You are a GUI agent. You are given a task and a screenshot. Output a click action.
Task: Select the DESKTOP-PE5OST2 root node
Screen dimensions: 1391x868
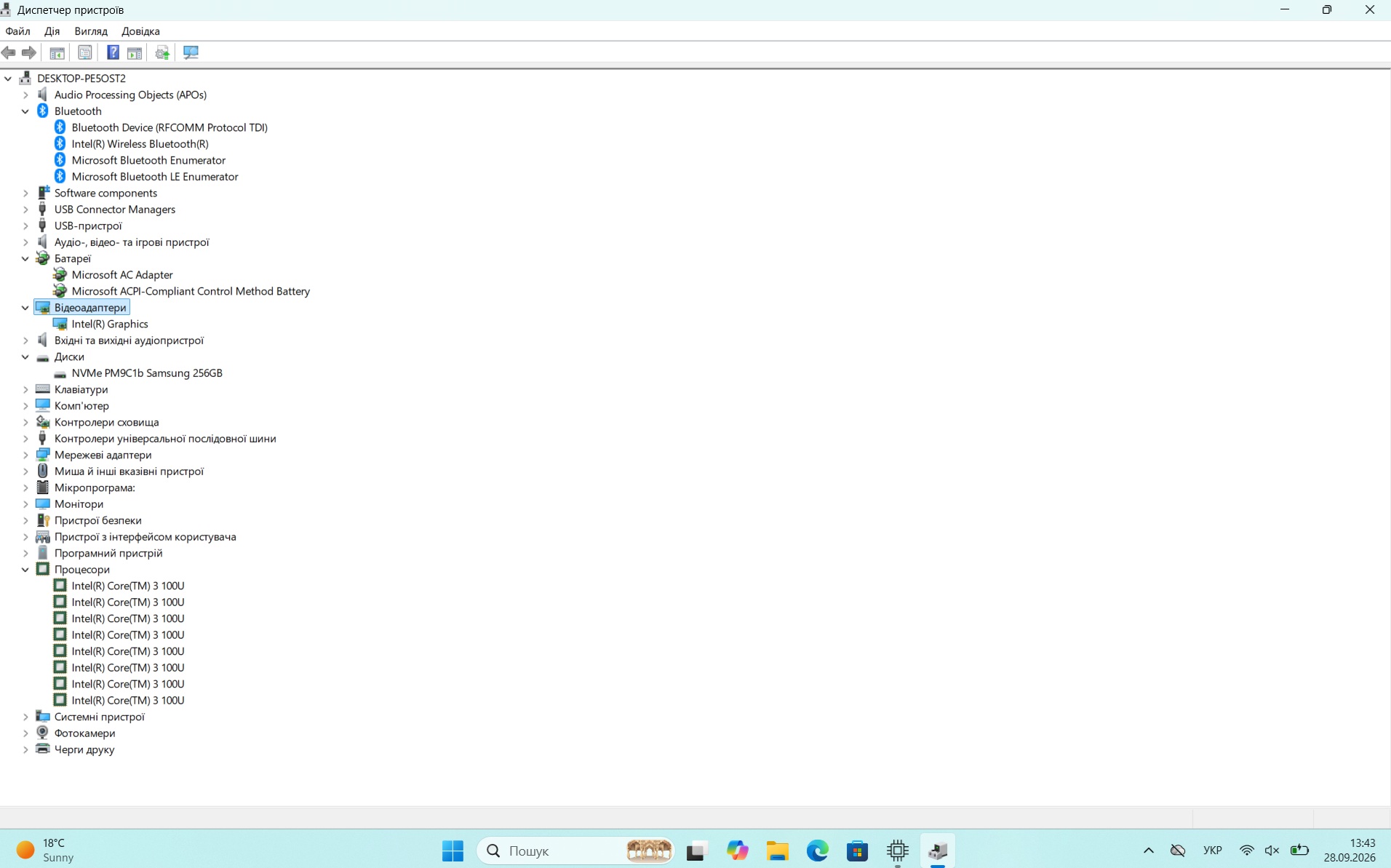tap(81, 79)
